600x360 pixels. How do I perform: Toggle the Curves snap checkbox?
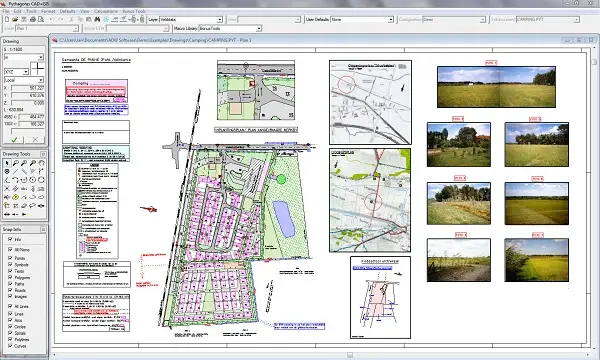pos(10,345)
